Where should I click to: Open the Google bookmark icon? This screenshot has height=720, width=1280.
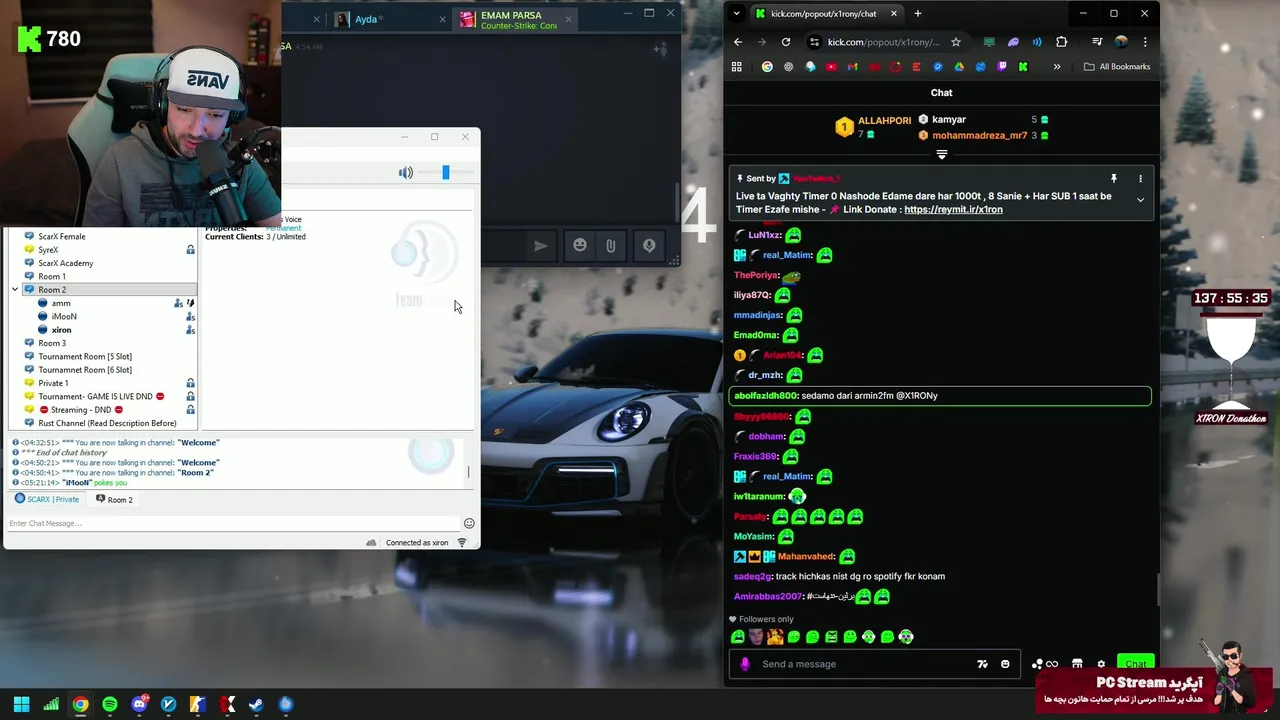[x=767, y=67]
